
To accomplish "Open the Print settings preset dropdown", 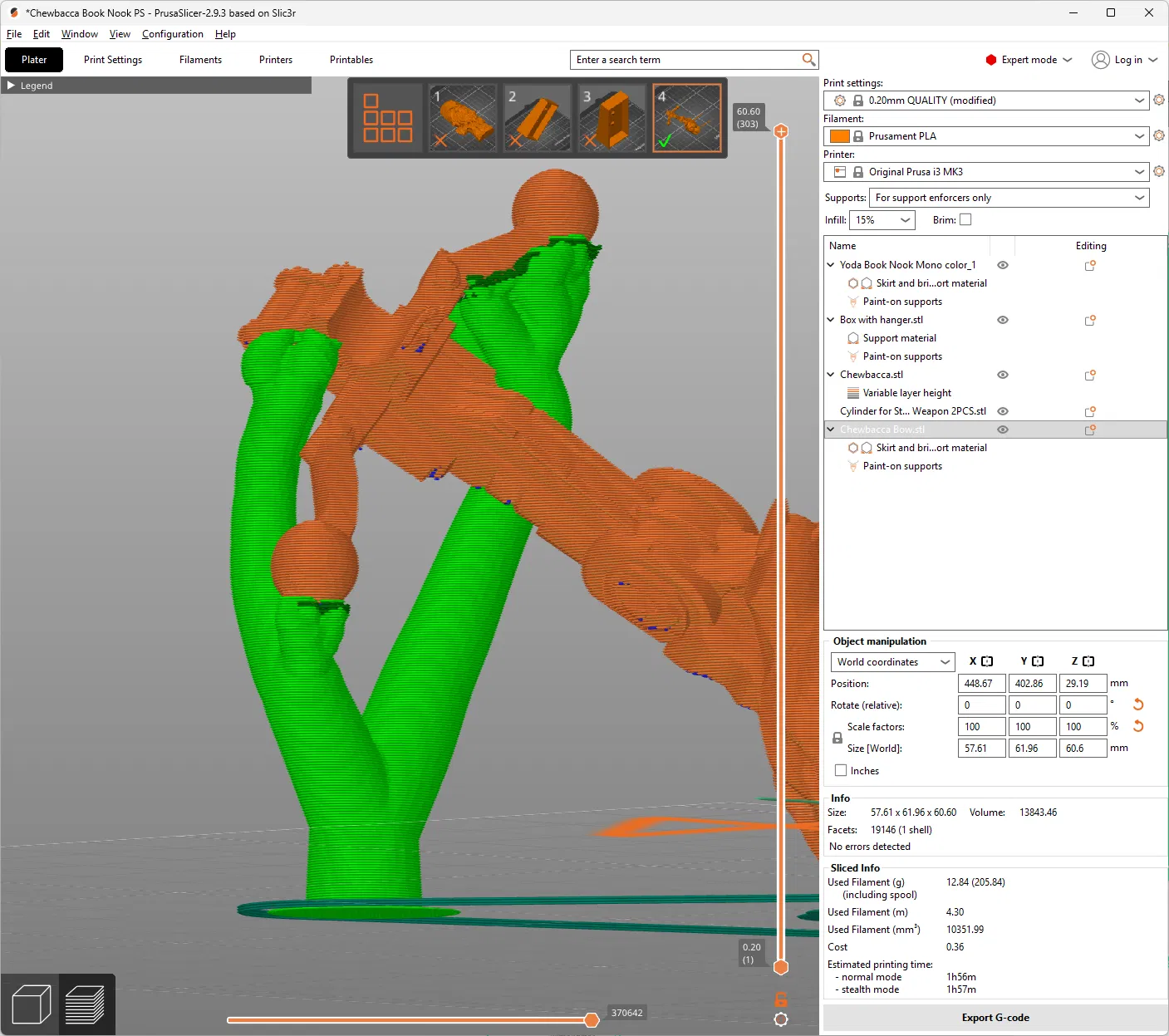I will [x=985, y=101].
